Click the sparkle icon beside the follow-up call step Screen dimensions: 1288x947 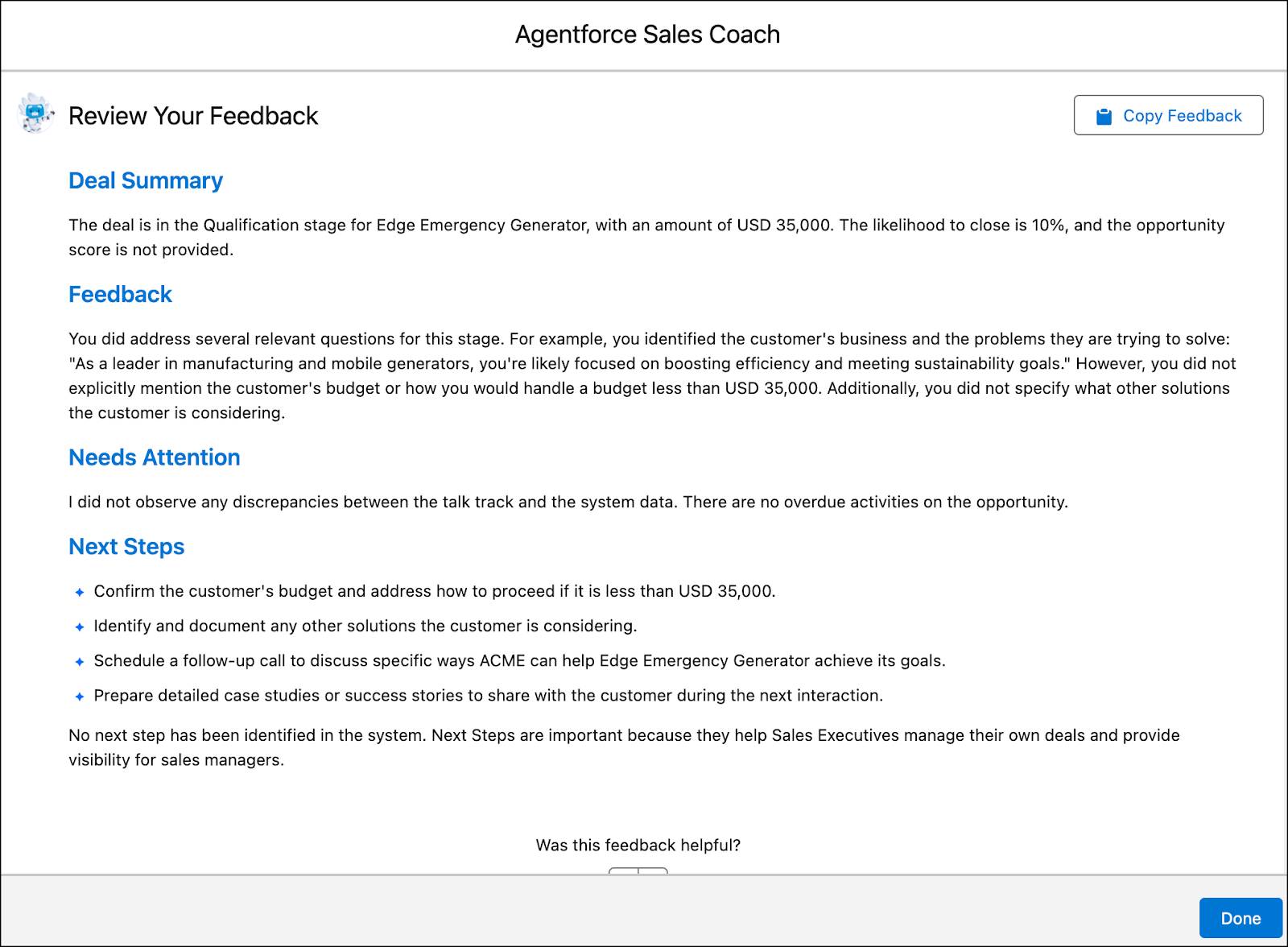click(79, 662)
